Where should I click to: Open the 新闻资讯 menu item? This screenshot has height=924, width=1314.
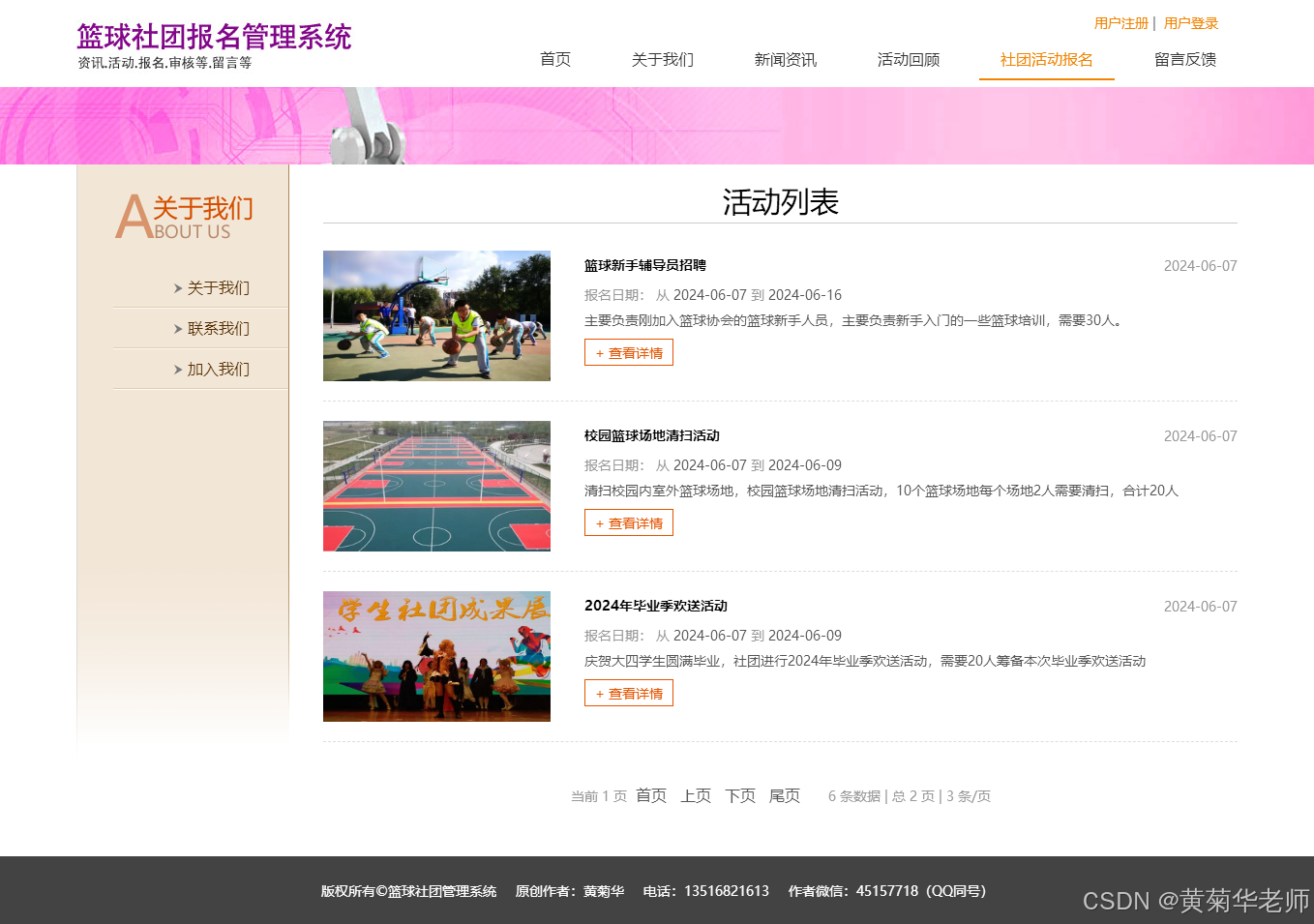click(x=786, y=59)
